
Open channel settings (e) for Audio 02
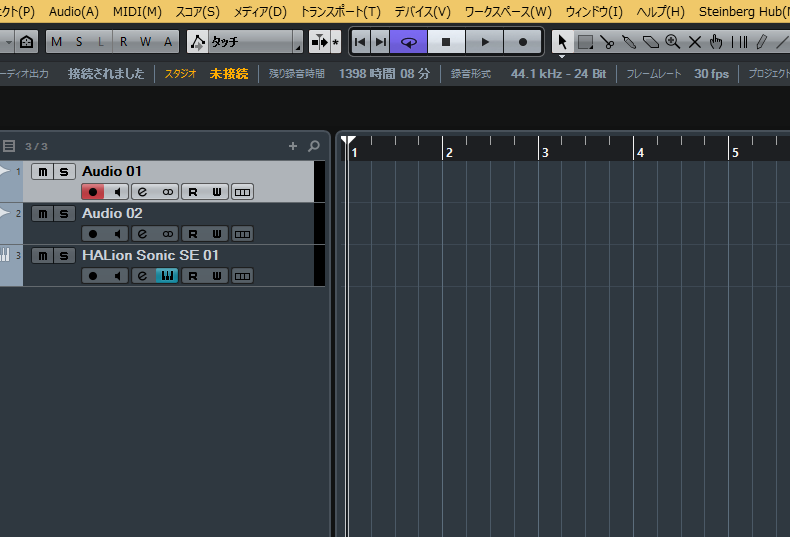point(143,234)
